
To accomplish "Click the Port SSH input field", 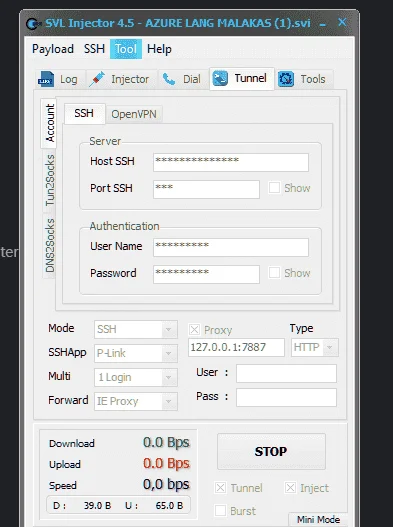I will (x=206, y=189).
